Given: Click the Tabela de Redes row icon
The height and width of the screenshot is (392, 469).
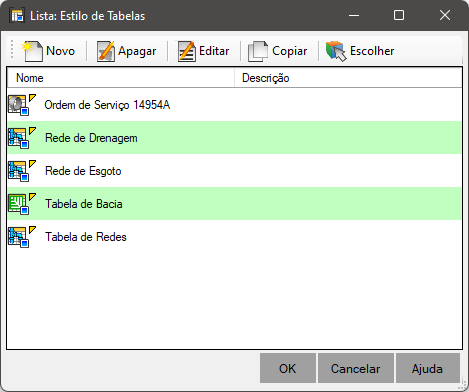Looking at the screenshot, I should click(x=22, y=237).
